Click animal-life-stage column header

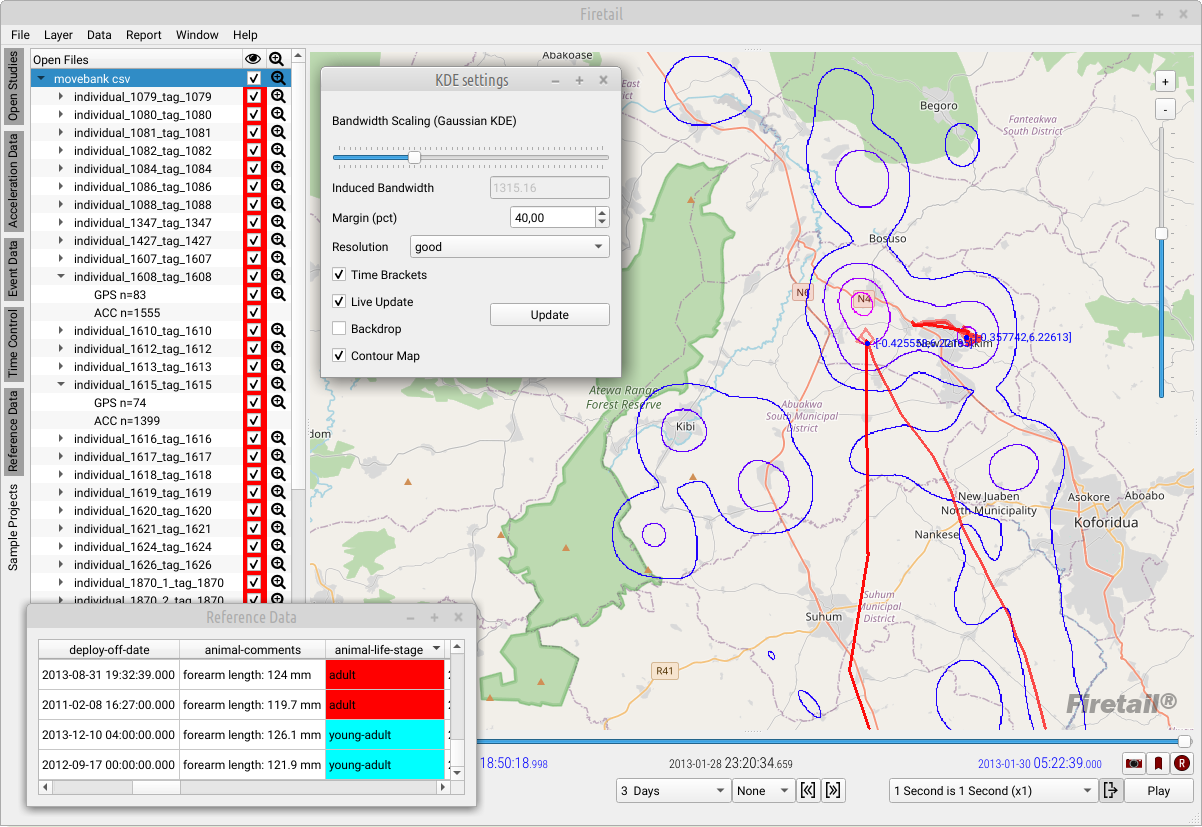tap(385, 650)
